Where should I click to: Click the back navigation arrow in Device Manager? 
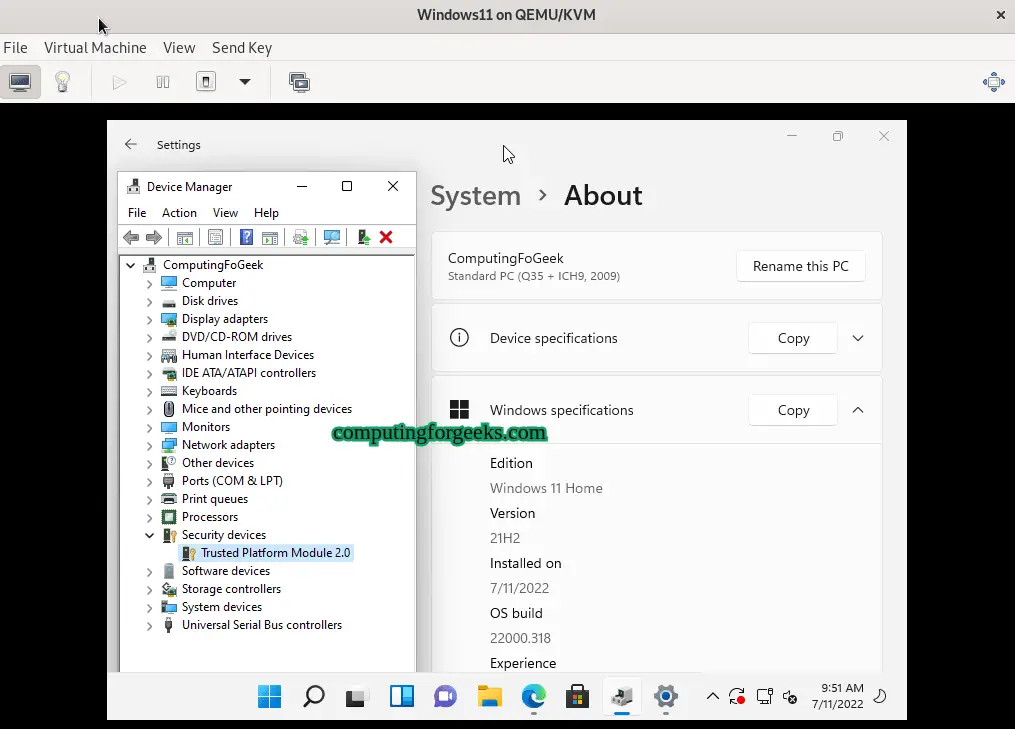tap(131, 237)
